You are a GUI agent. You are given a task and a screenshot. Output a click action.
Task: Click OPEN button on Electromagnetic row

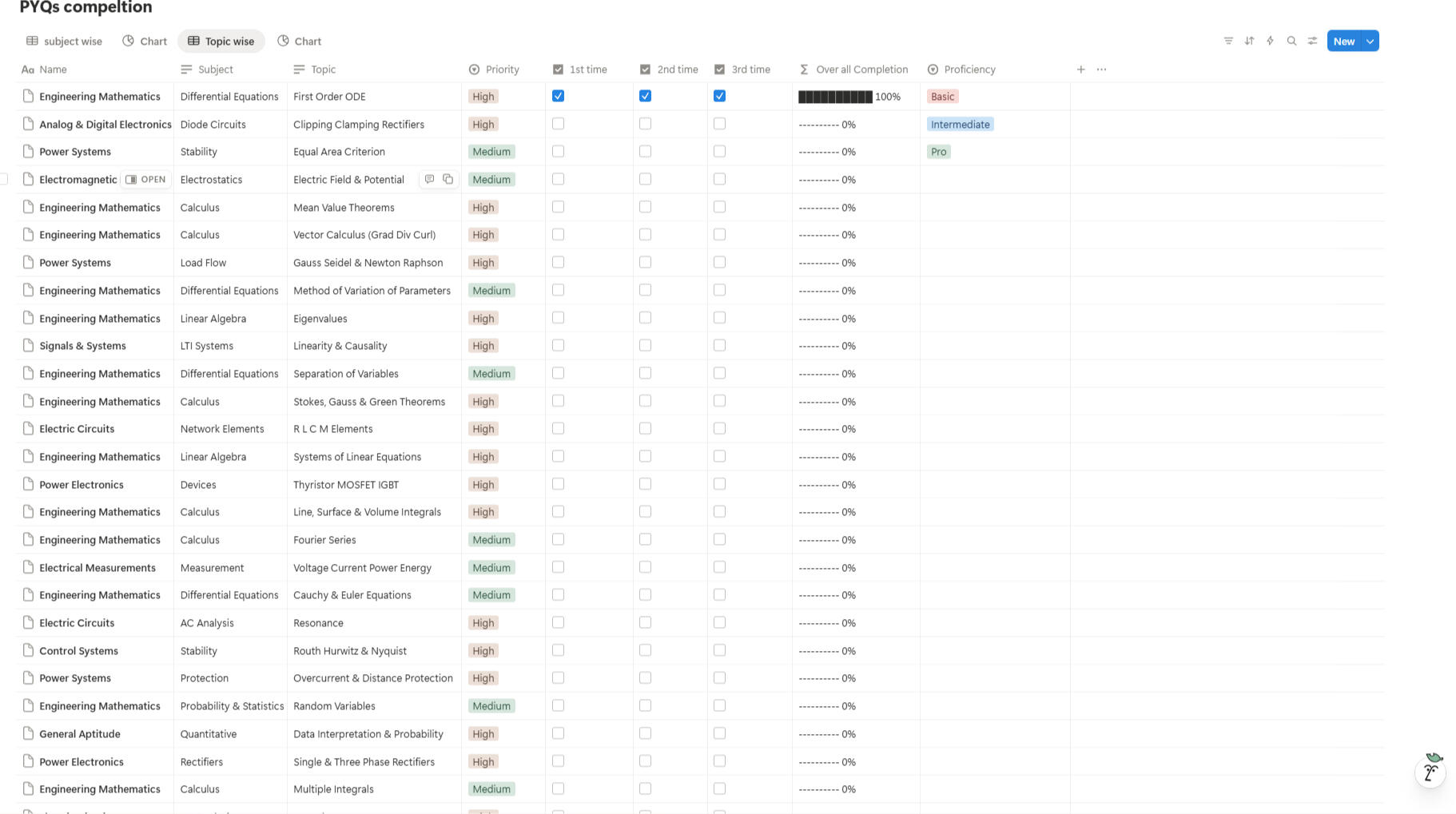(x=146, y=179)
